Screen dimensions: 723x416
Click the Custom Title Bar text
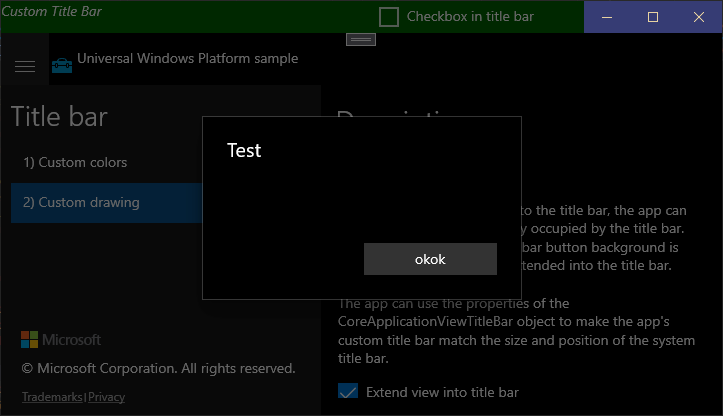pos(52,11)
